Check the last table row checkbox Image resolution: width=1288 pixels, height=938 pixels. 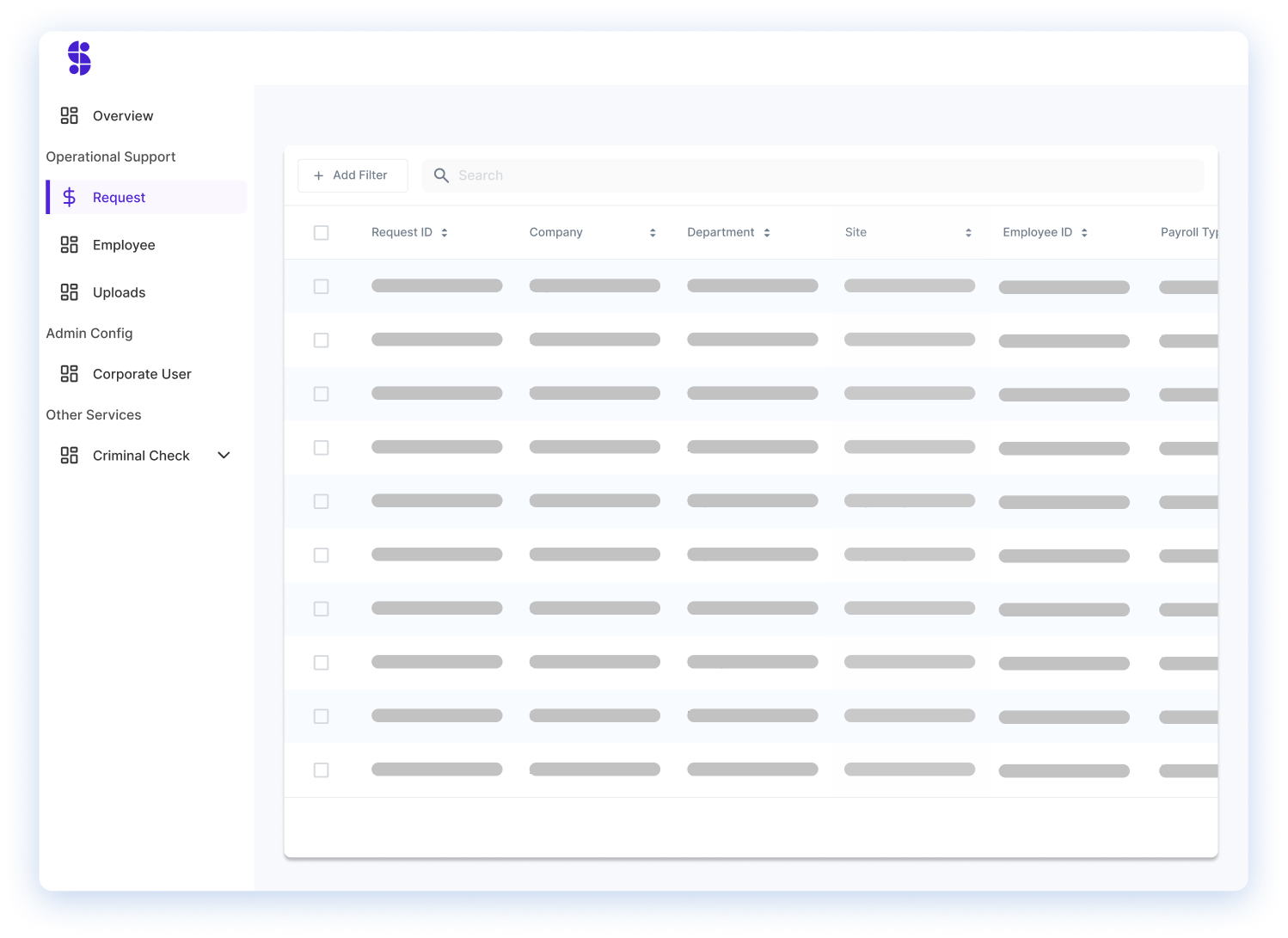[x=322, y=770]
